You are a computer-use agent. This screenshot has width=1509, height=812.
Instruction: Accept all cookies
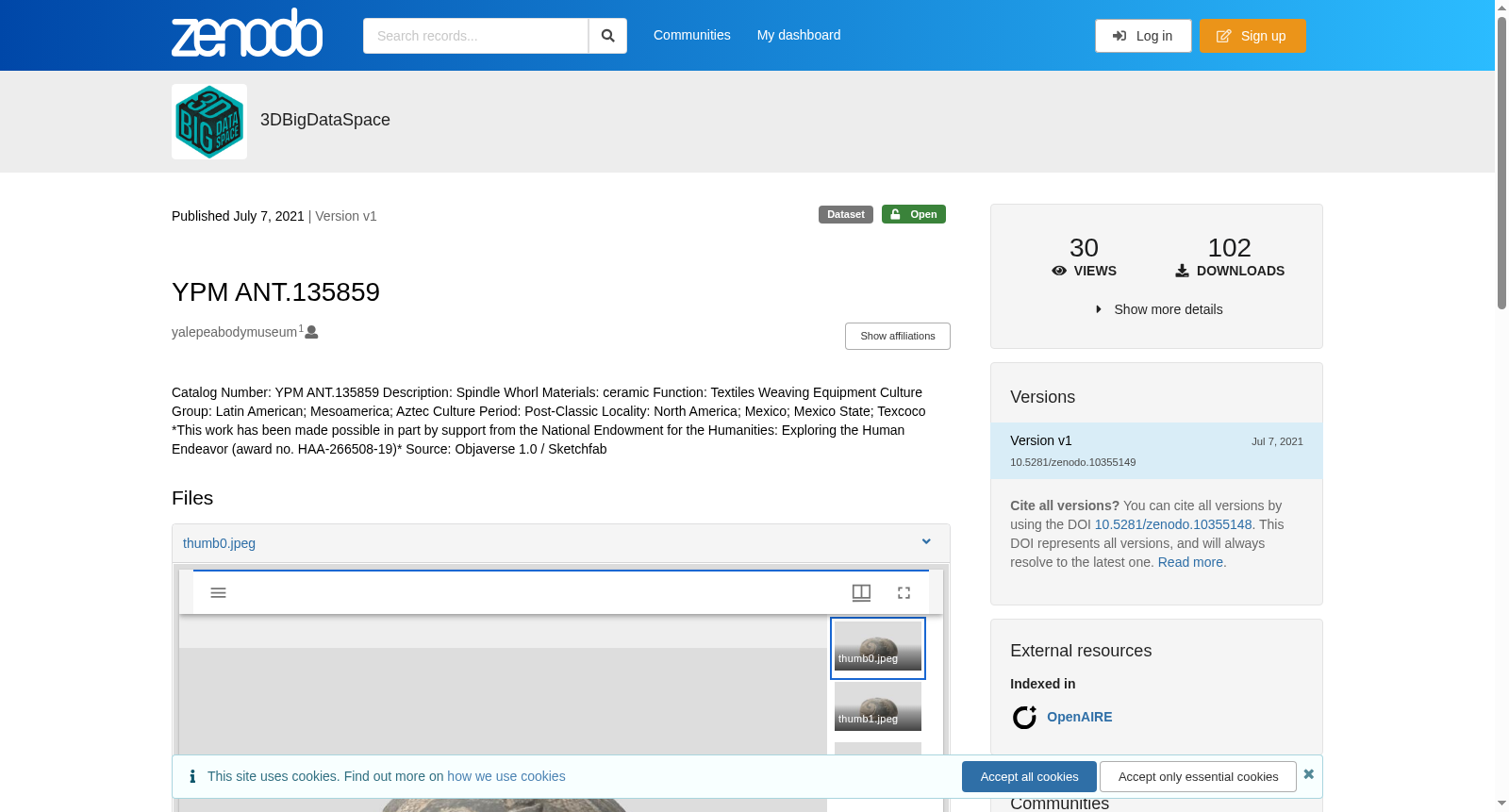click(x=1029, y=777)
